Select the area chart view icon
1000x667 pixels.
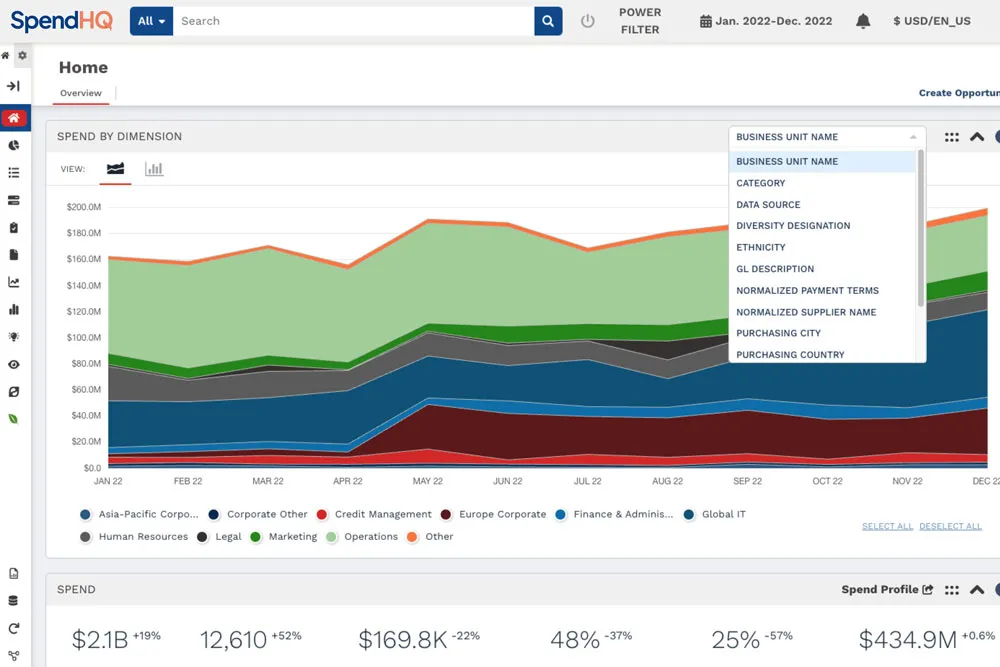tap(116, 169)
